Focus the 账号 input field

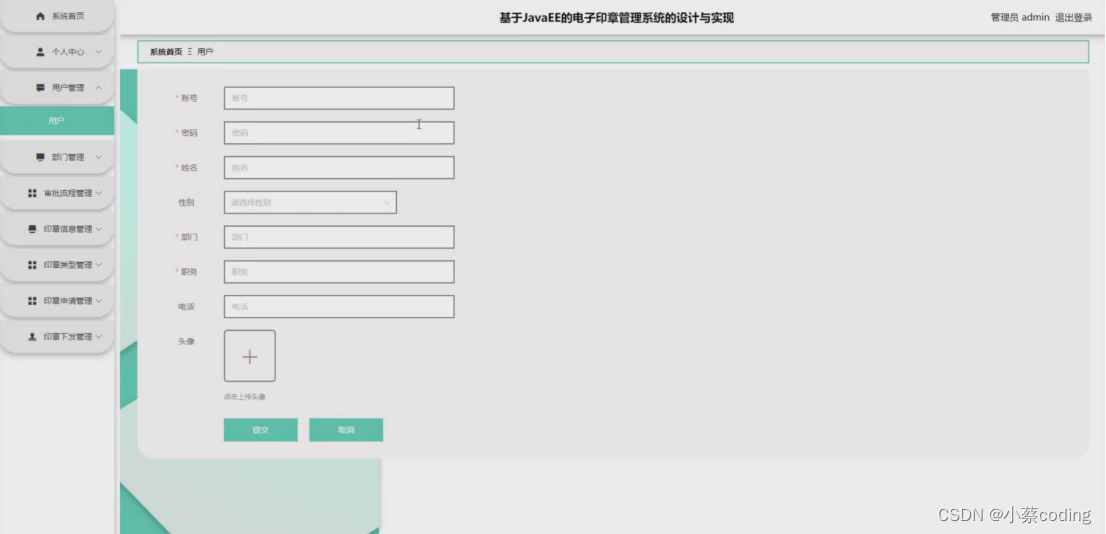(339, 98)
